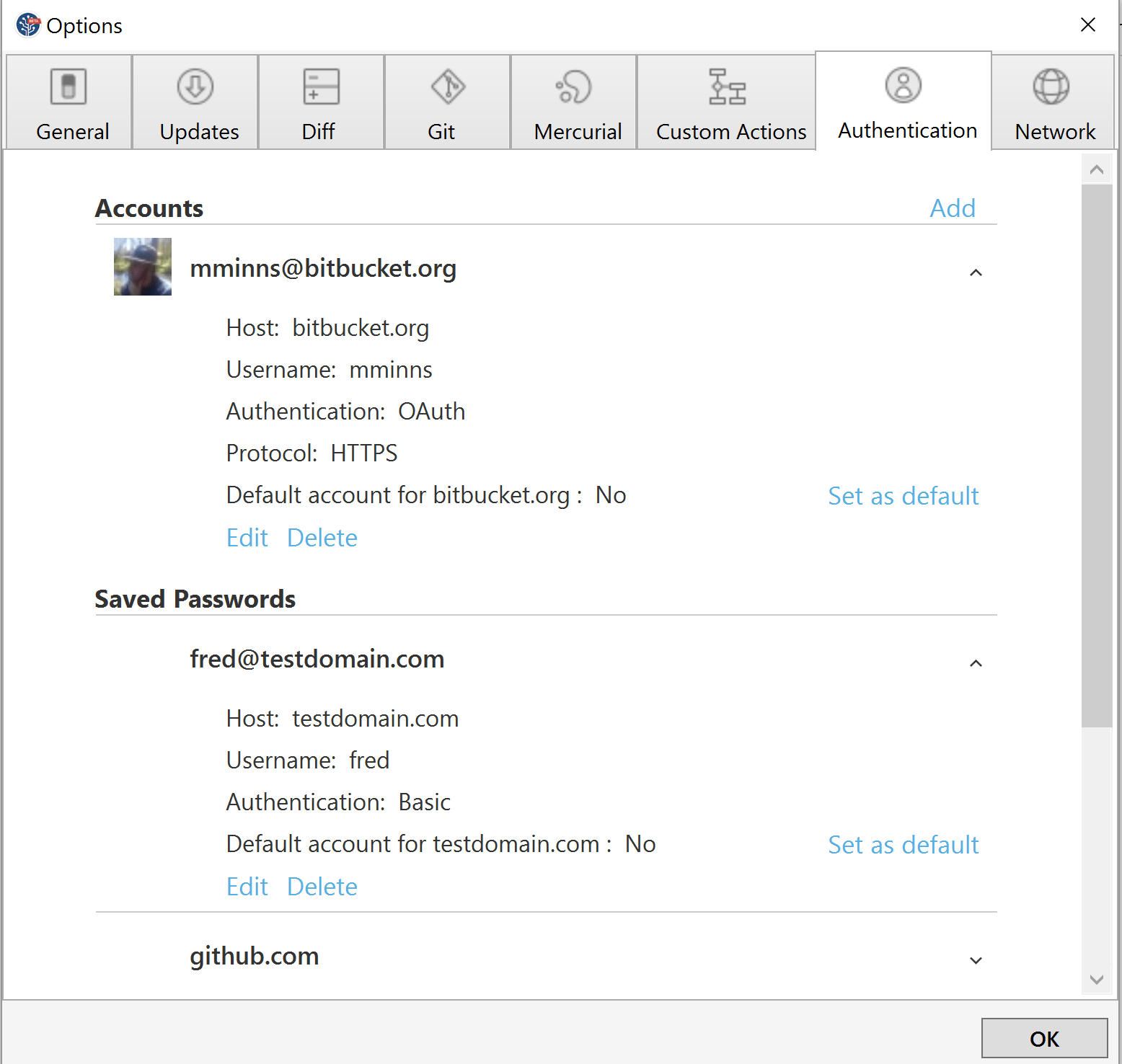Click the Custom Actions icon
1122x1064 pixels.
pyautogui.click(x=728, y=85)
